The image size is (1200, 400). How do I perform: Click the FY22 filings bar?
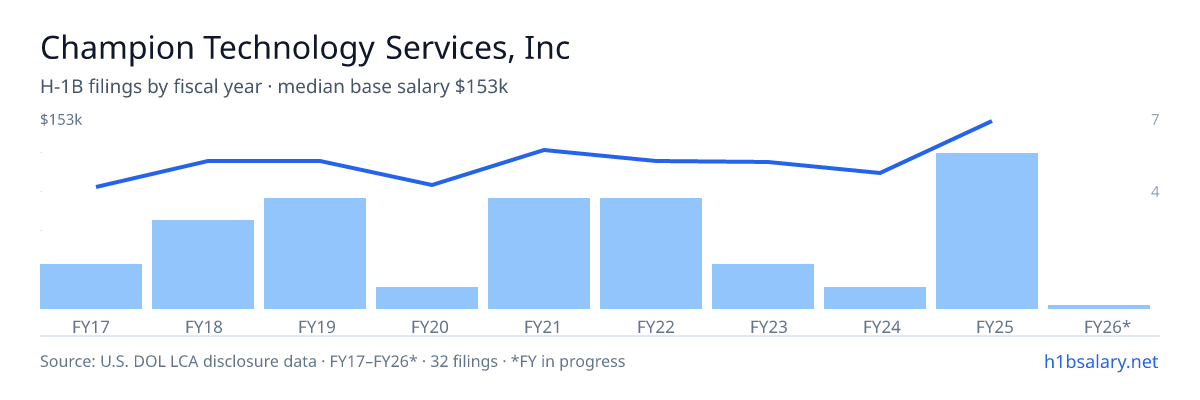[x=651, y=253]
